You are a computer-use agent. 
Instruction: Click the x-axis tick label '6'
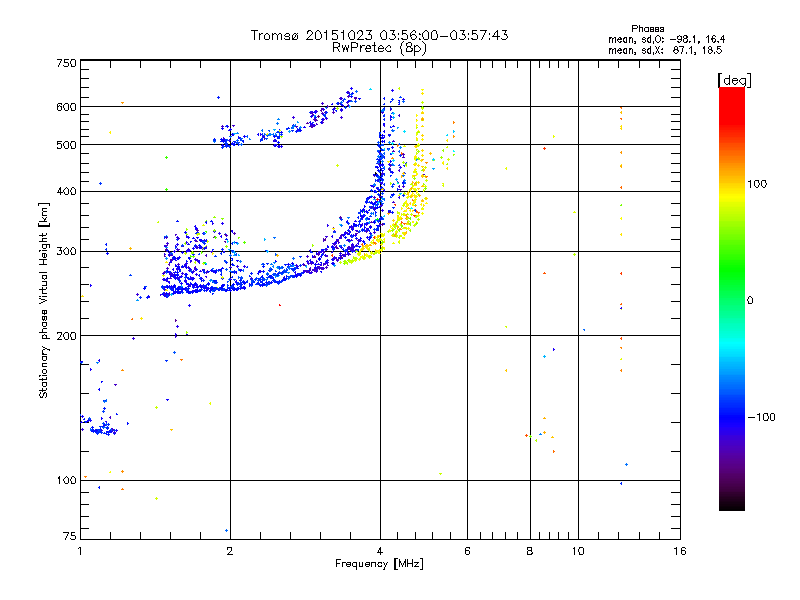click(467, 551)
